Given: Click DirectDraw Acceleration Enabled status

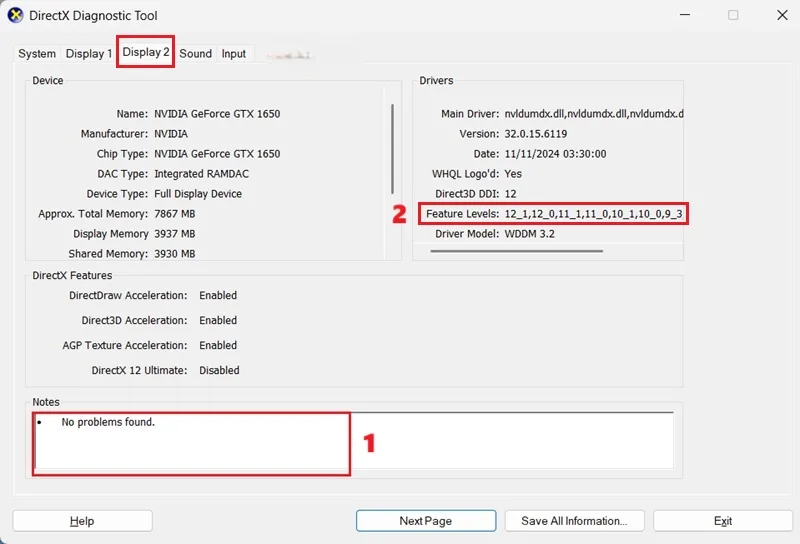Looking at the screenshot, I should (x=218, y=295).
